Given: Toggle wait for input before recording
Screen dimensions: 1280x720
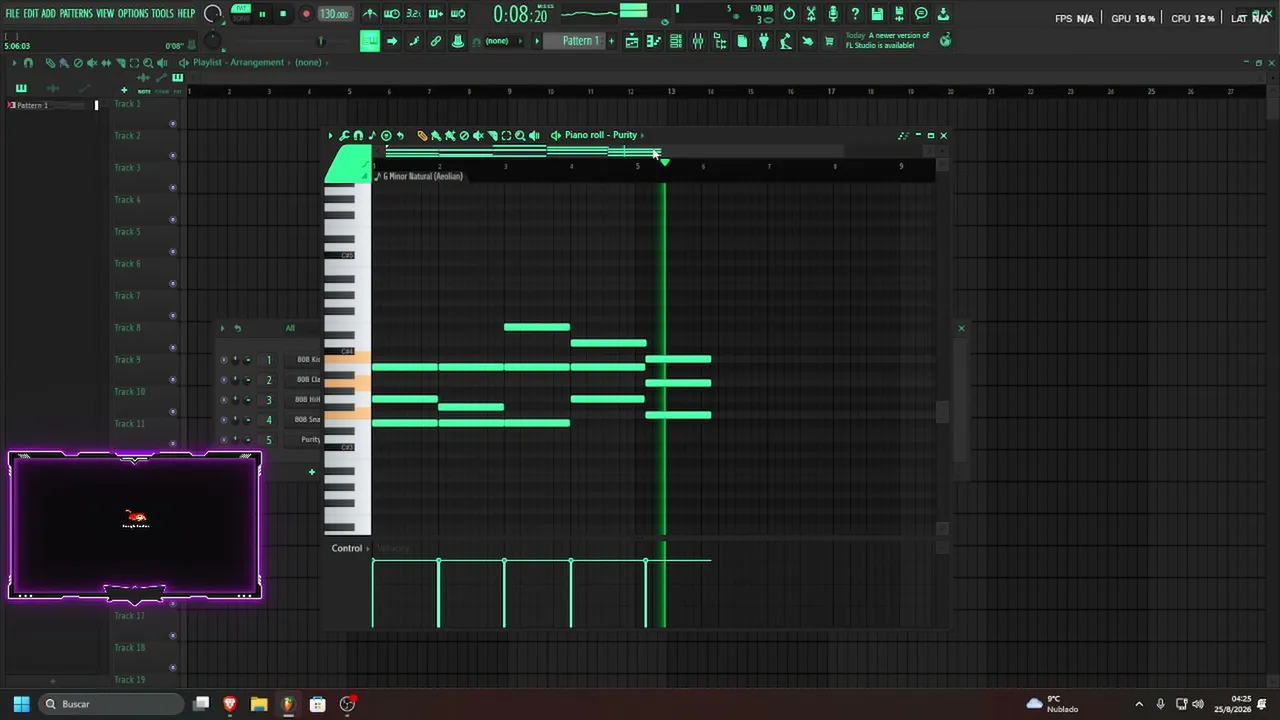Looking at the screenshot, I should tap(392, 14).
